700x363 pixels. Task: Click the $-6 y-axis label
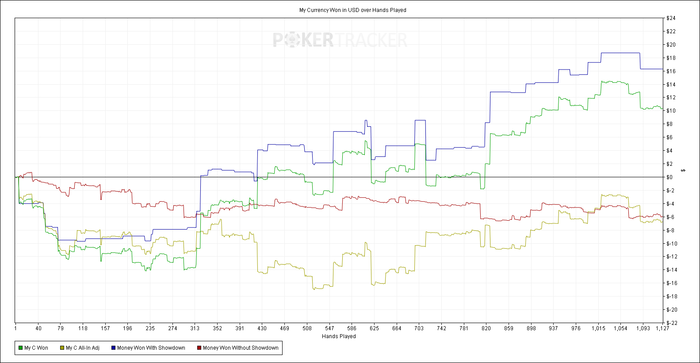671,217
